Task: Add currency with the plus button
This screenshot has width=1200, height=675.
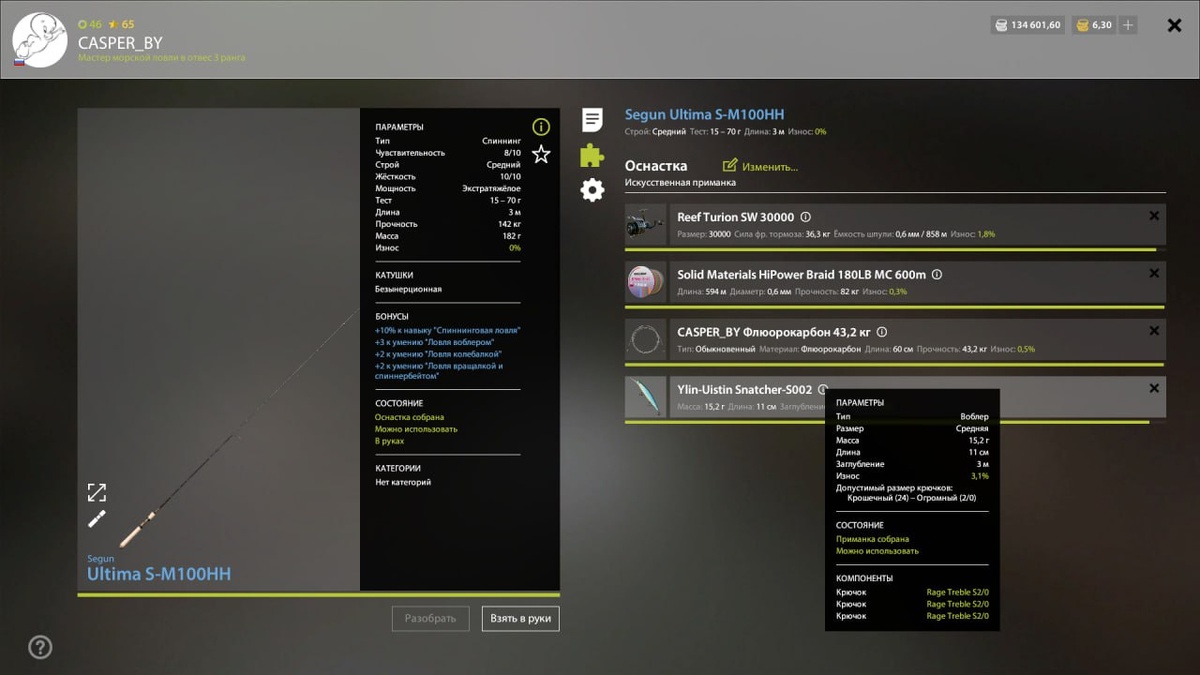Action: 1128,25
